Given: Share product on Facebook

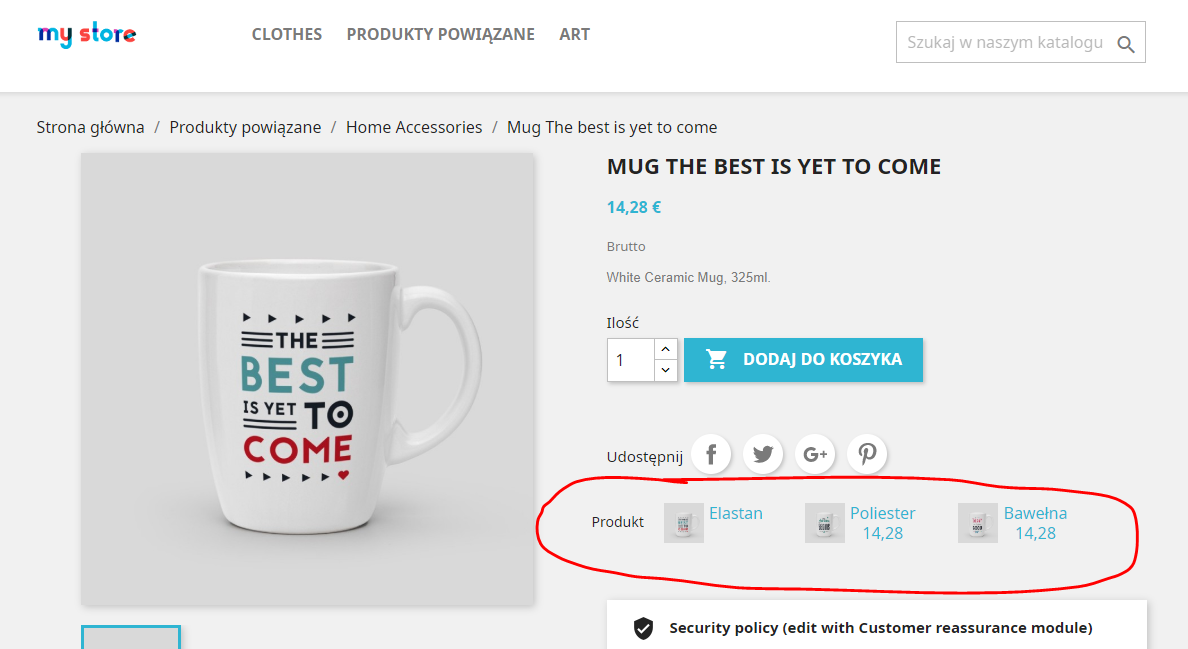Looking at the screenshot, I should [711, 455].
